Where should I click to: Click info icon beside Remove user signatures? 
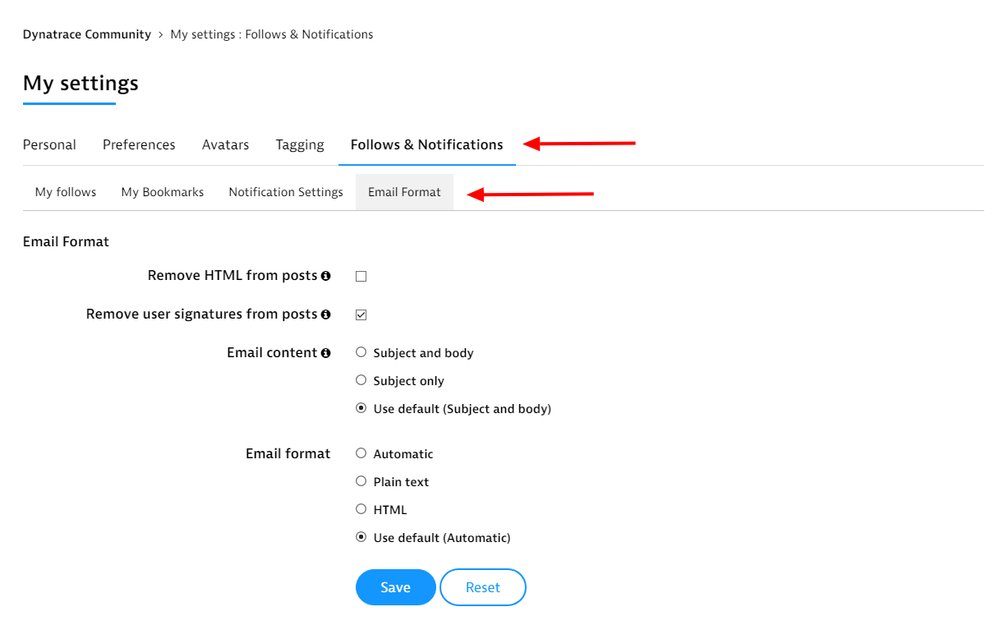click(x=326, y=314)
